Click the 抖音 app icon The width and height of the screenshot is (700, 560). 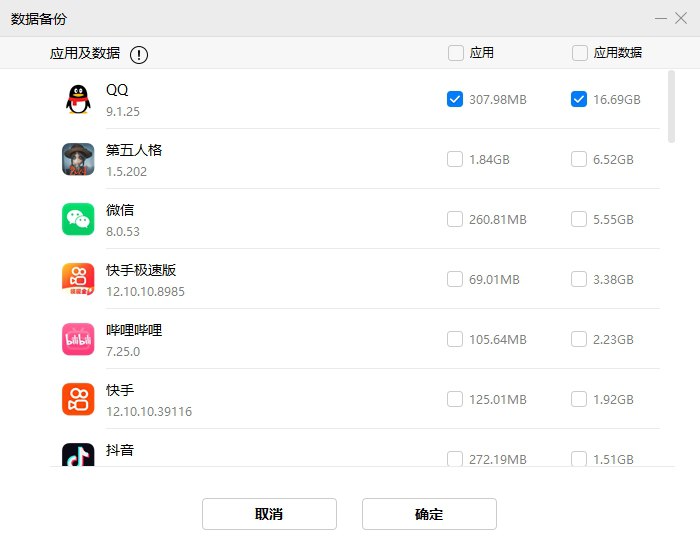tap(78, 455)
